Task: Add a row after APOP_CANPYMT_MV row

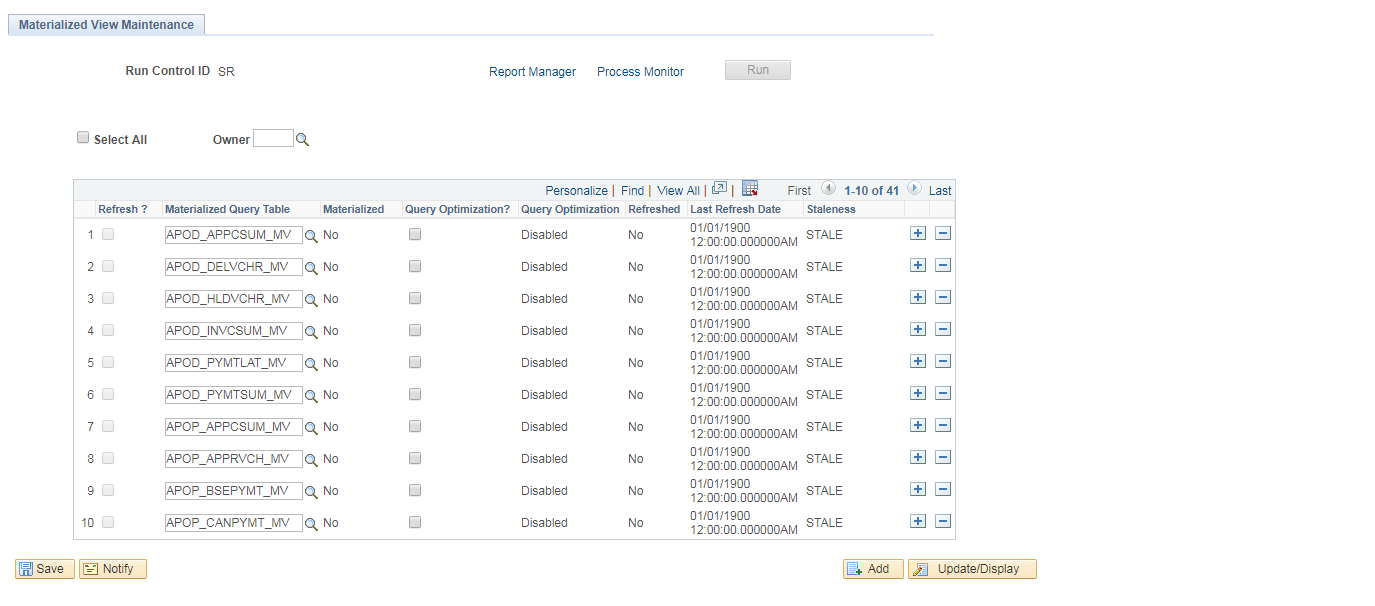Action: click(x=918, y=521)
